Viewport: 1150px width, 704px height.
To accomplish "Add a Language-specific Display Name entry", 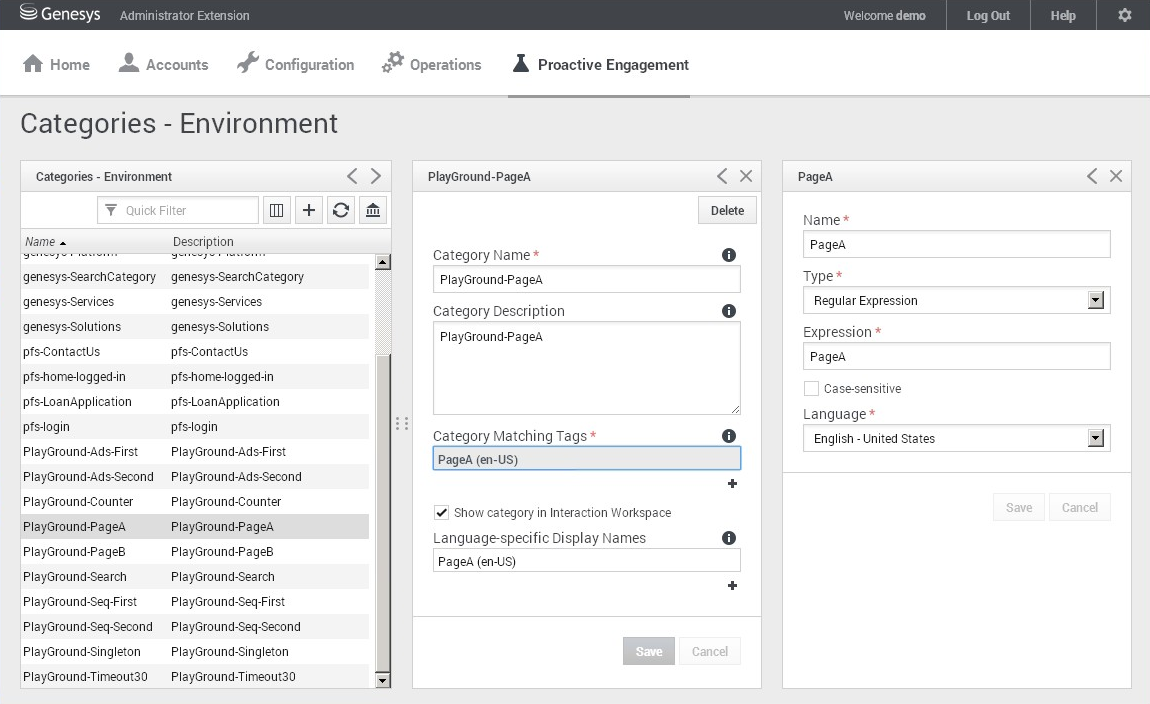I will click(x=732, y=586).
